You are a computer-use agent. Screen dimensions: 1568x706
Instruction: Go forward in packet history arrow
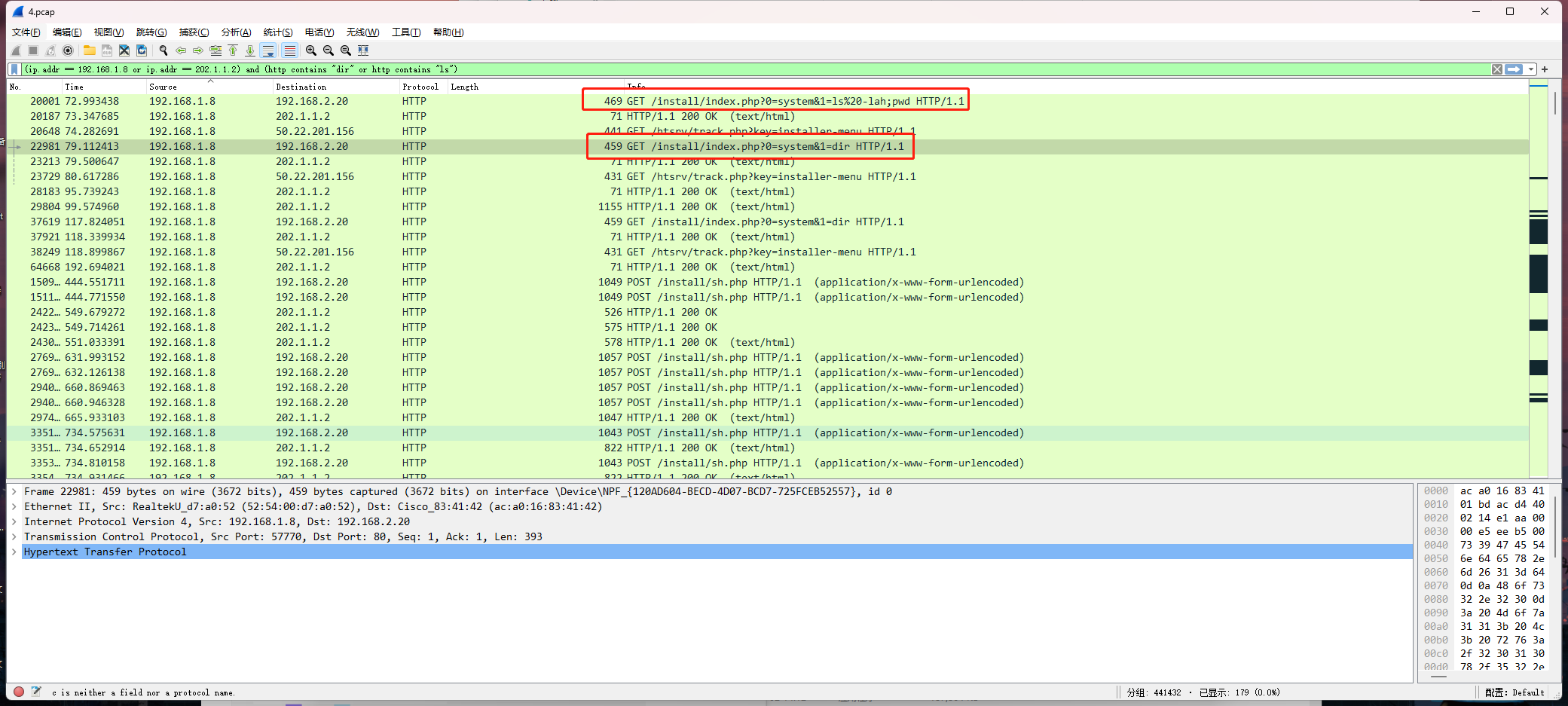198,50
